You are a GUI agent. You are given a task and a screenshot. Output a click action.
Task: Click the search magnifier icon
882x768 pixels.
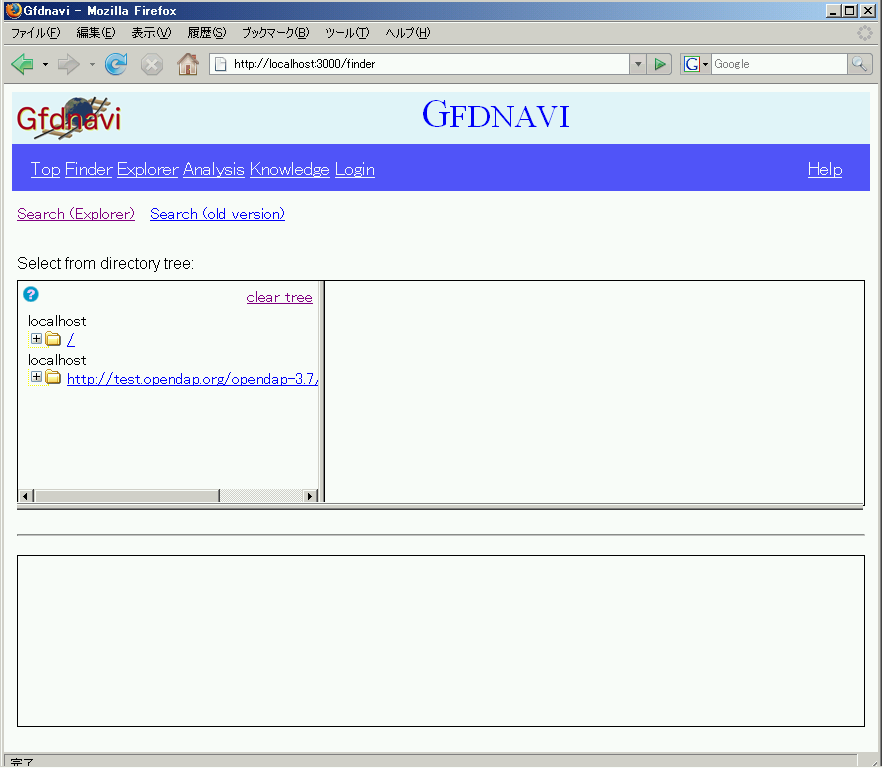pos(859,64)
